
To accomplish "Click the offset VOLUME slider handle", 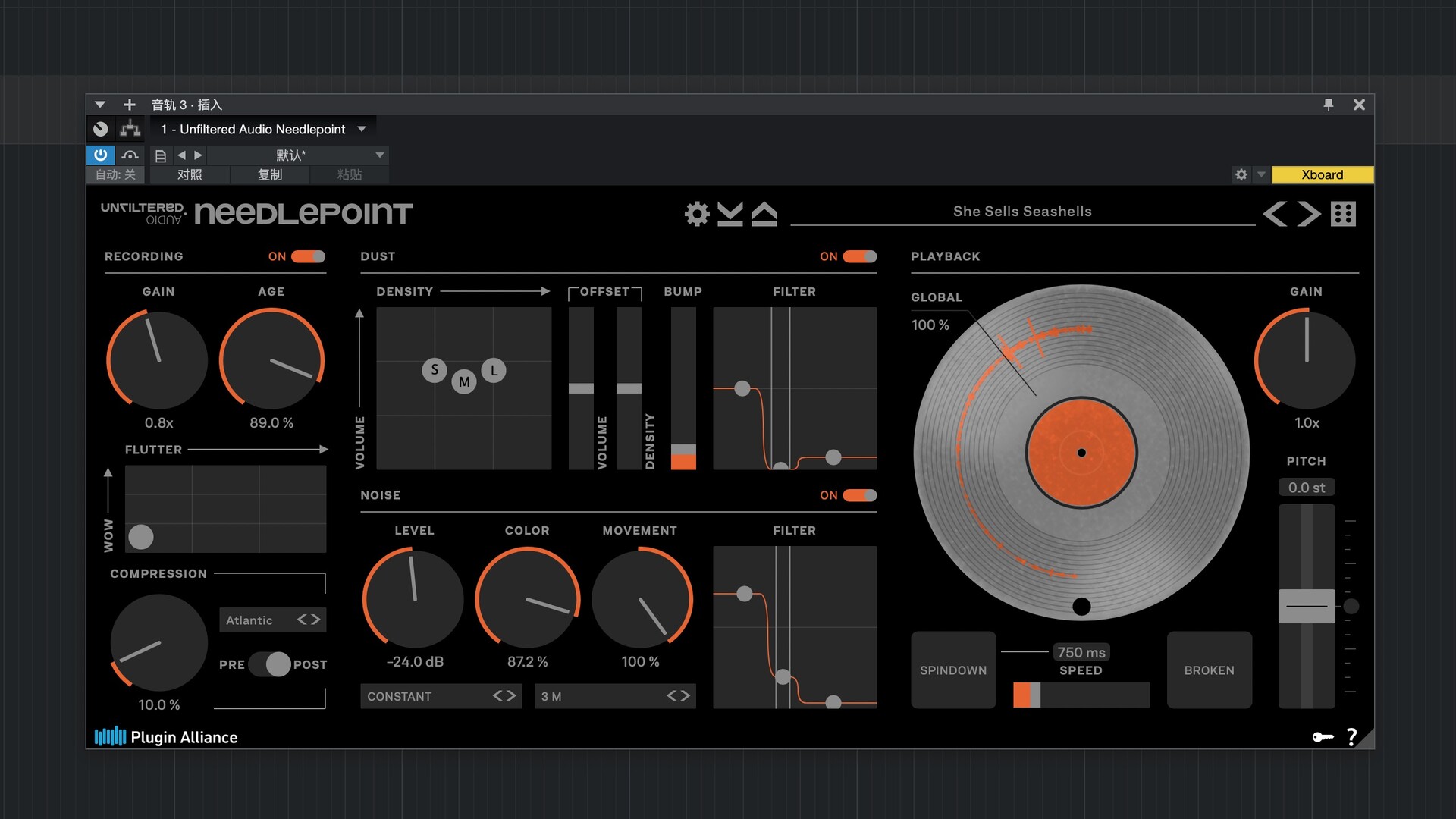I will [581, 388].
